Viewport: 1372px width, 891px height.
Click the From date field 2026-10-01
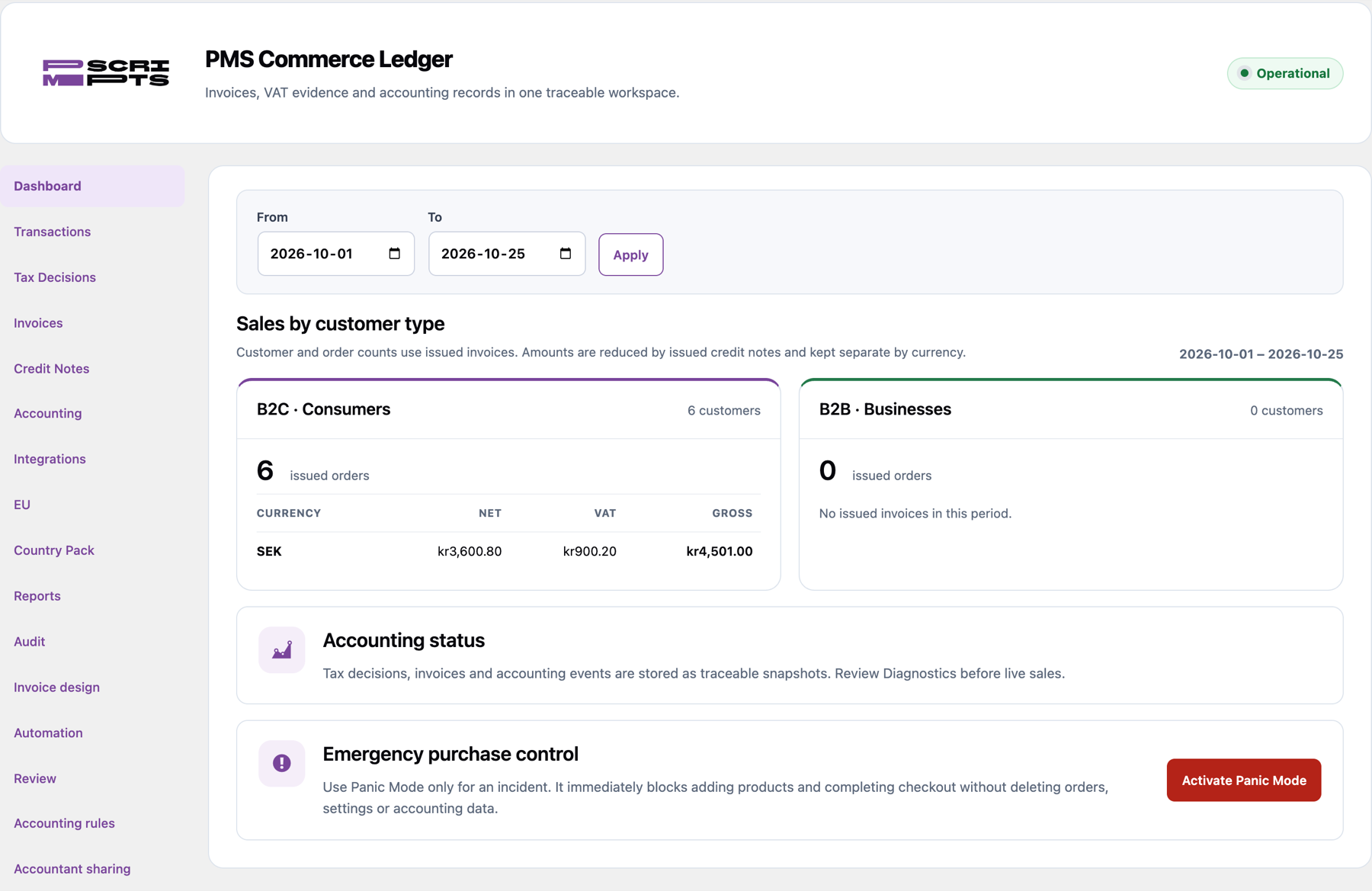pyautogui.click(x=335, y=253)
